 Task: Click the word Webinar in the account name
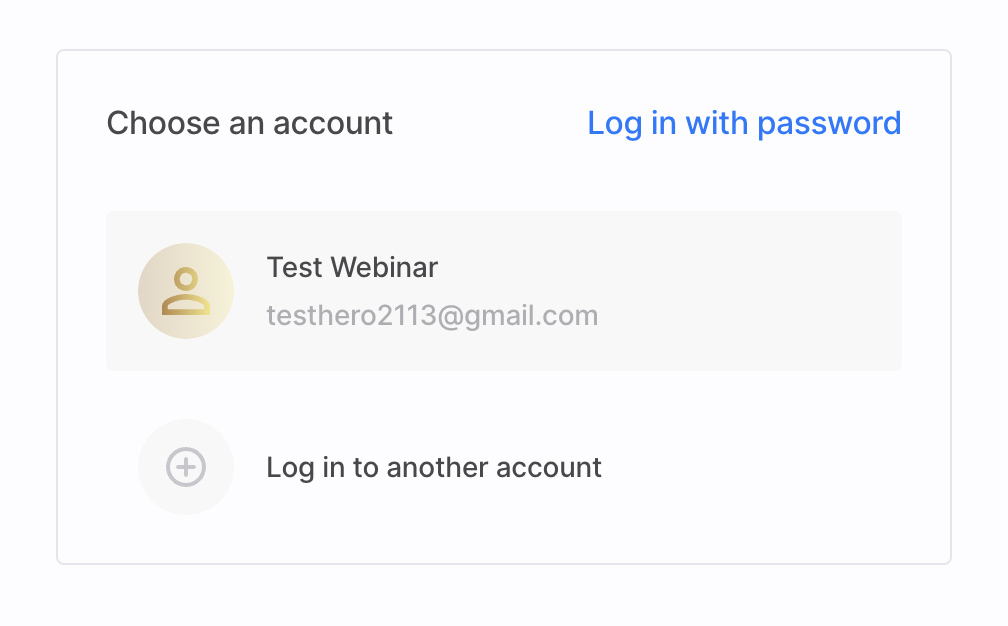click(x=385, y=268)
